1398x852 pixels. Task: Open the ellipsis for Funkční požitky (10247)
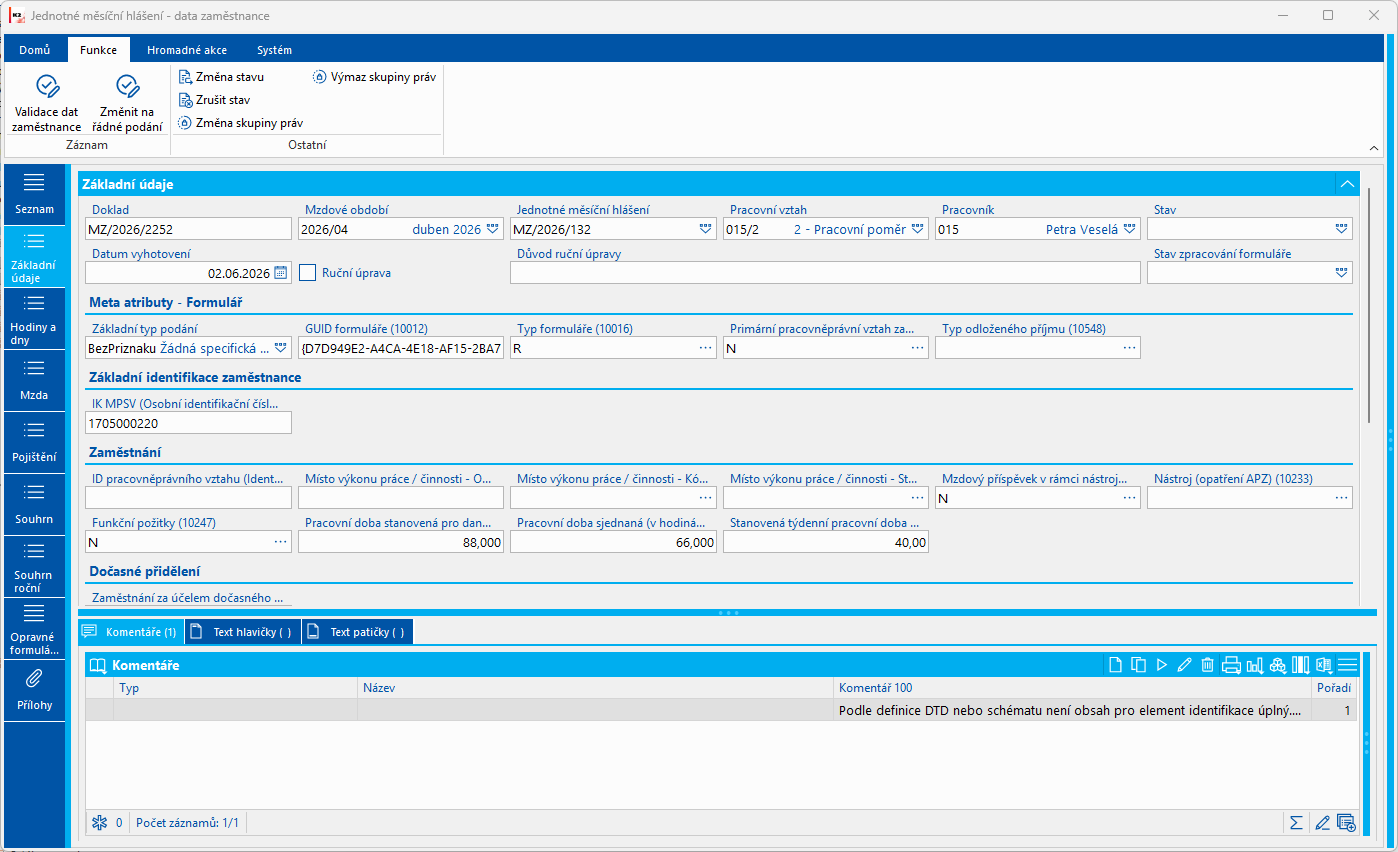[281, 542]
